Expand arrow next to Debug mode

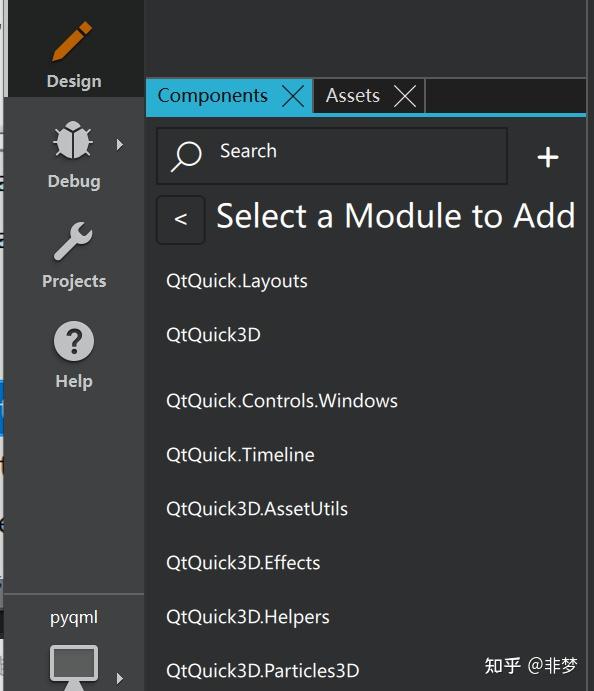119,144
